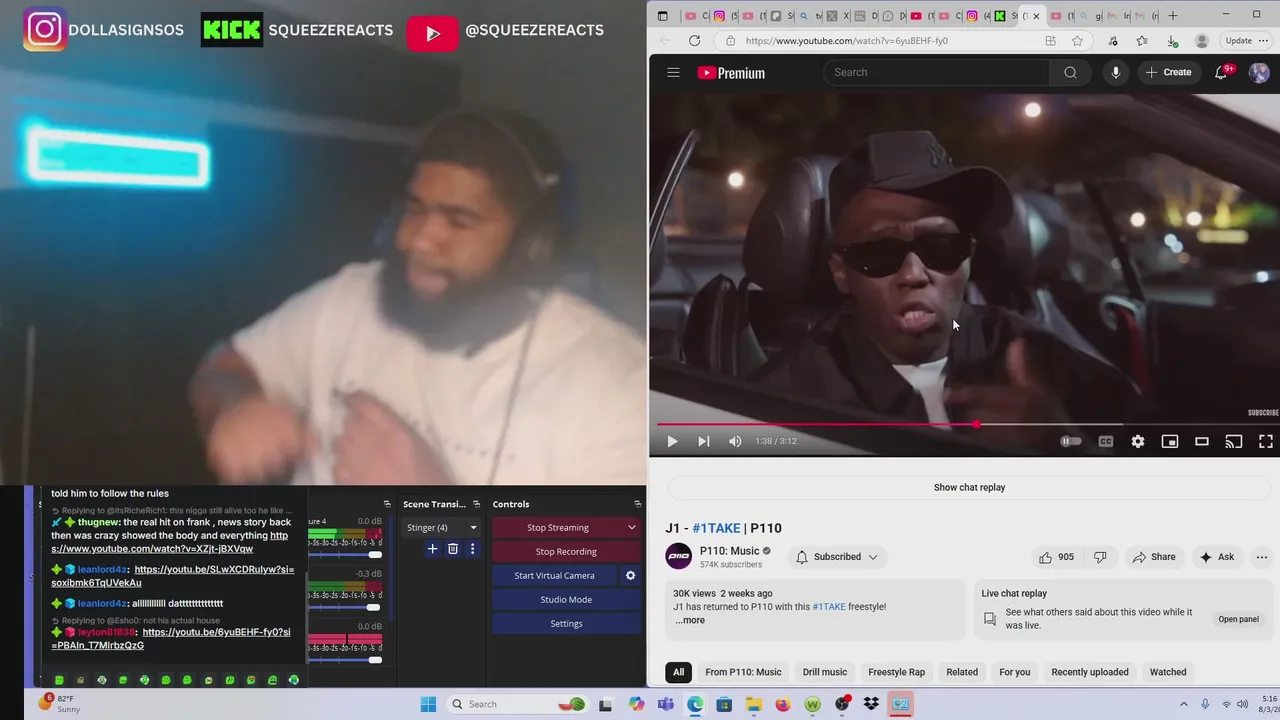Like the video showing 905 likes
The height and width of the screenshot is (720, 1280).
[x=1056, y=557]
